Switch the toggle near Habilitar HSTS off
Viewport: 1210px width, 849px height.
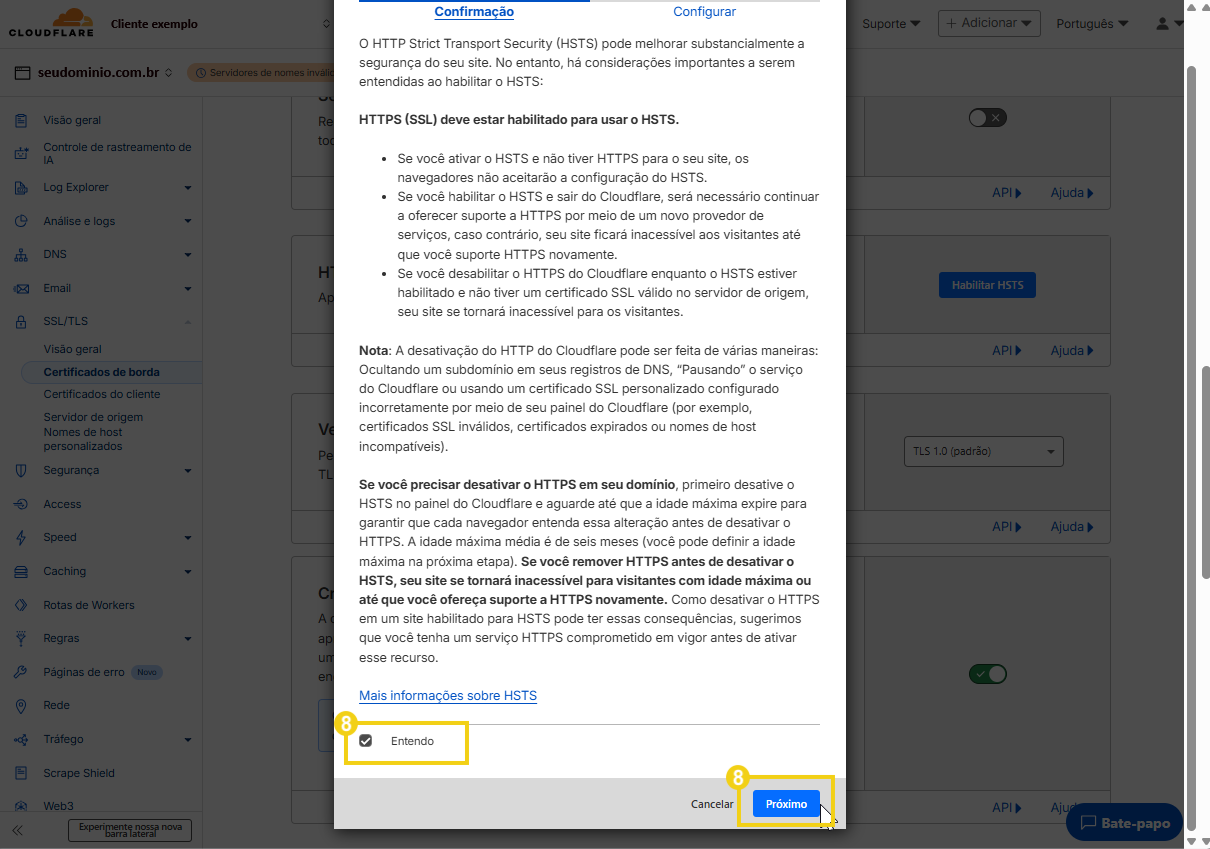click(x=986, y=117)
